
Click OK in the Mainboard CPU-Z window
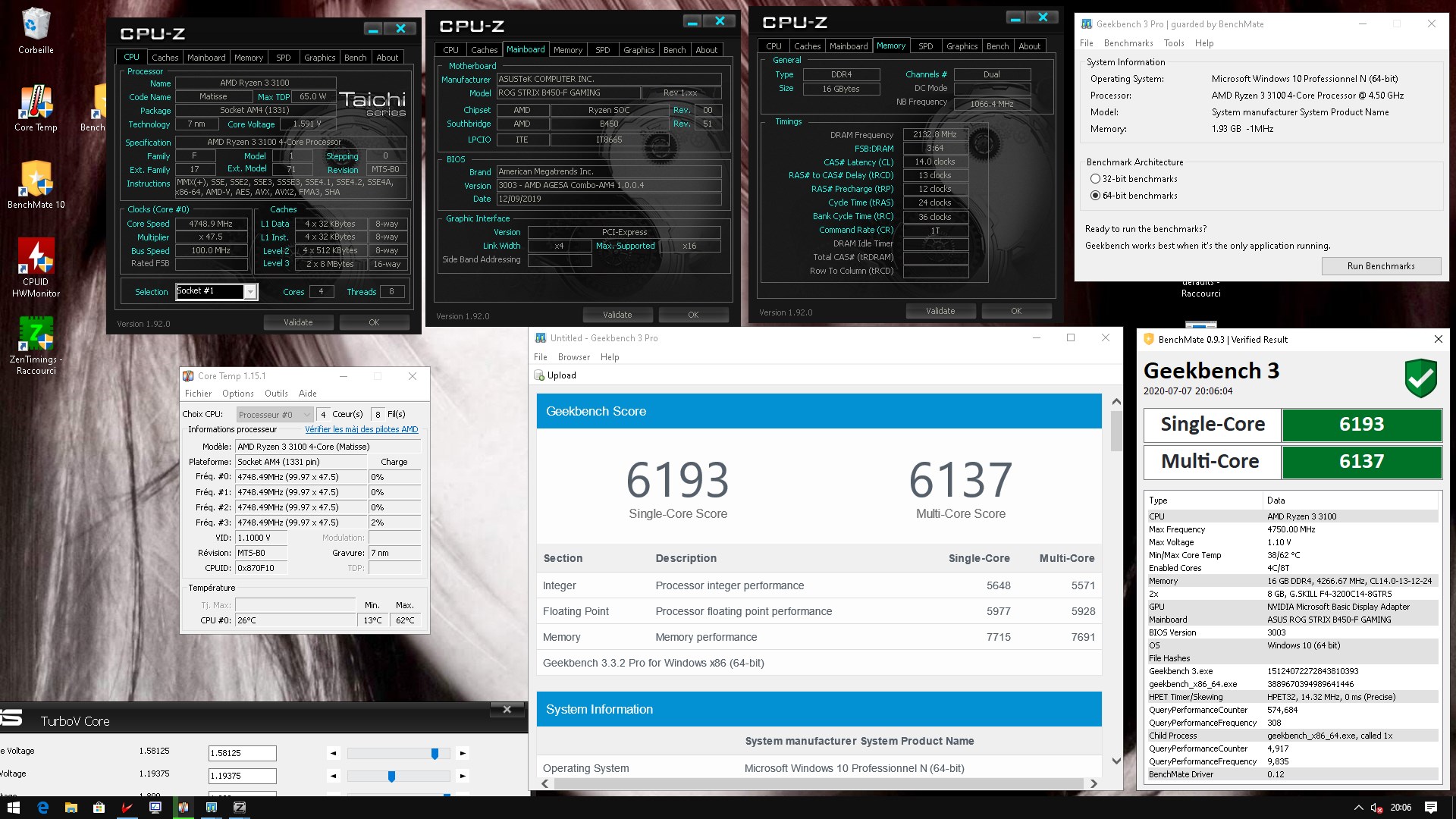tap(693, 315)
